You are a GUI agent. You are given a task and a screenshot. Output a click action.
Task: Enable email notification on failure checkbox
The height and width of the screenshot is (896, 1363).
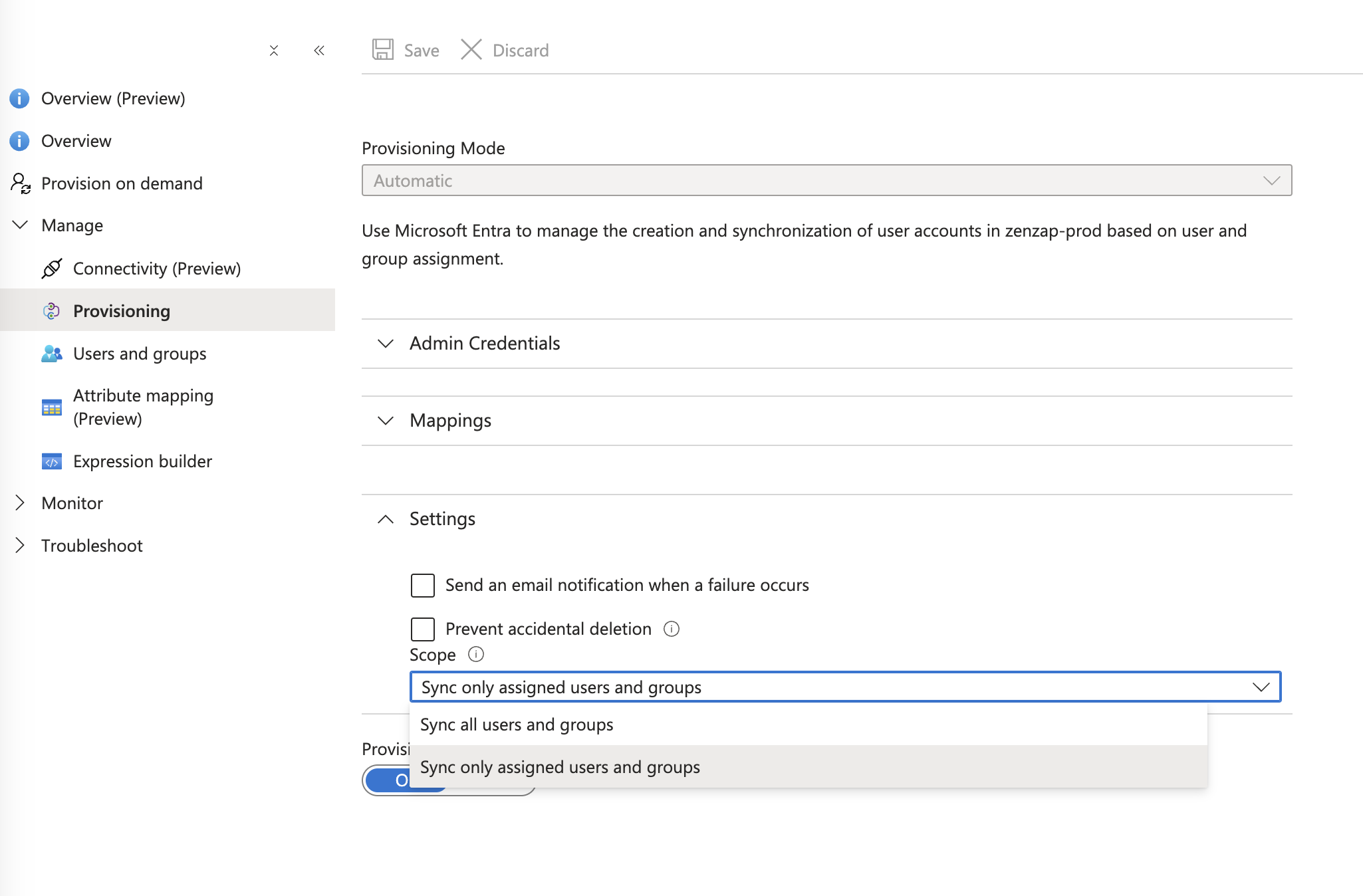tap(423, 586)
